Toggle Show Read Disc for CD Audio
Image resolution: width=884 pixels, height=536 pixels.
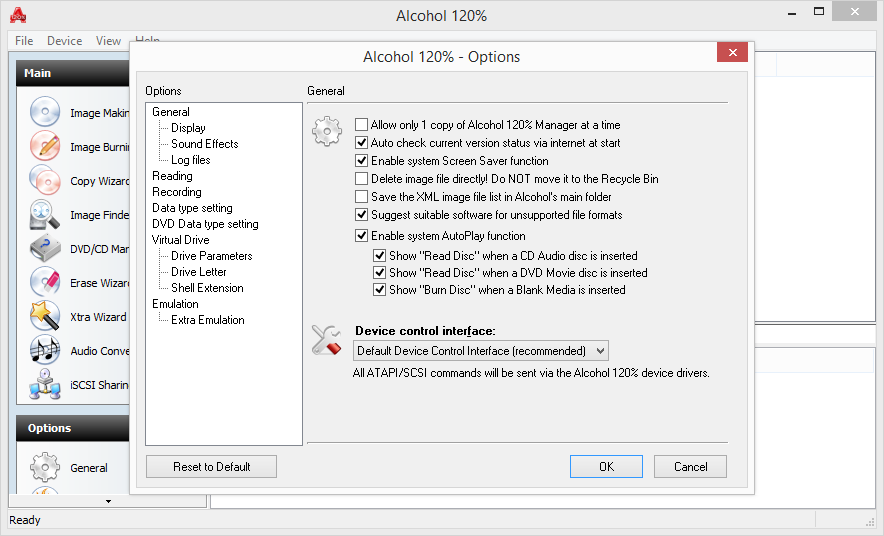pyautogui.click(x=379, y=255)
